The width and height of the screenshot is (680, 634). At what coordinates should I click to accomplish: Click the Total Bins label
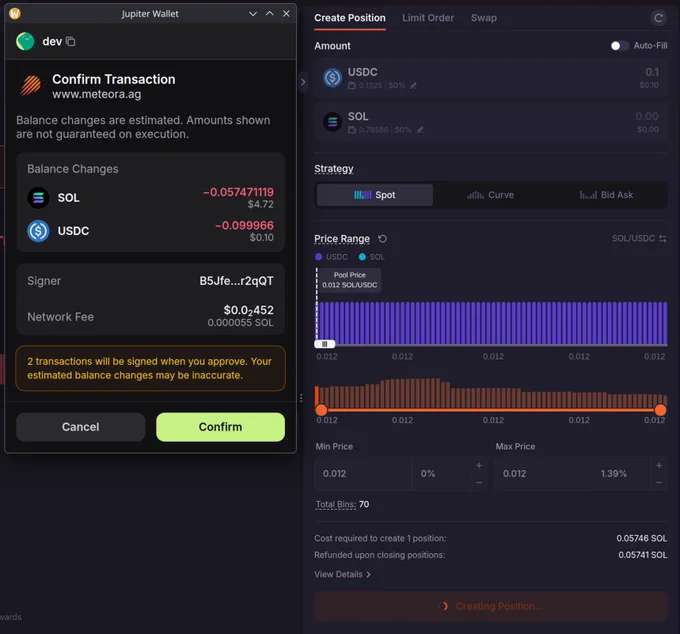coord(336,504)
